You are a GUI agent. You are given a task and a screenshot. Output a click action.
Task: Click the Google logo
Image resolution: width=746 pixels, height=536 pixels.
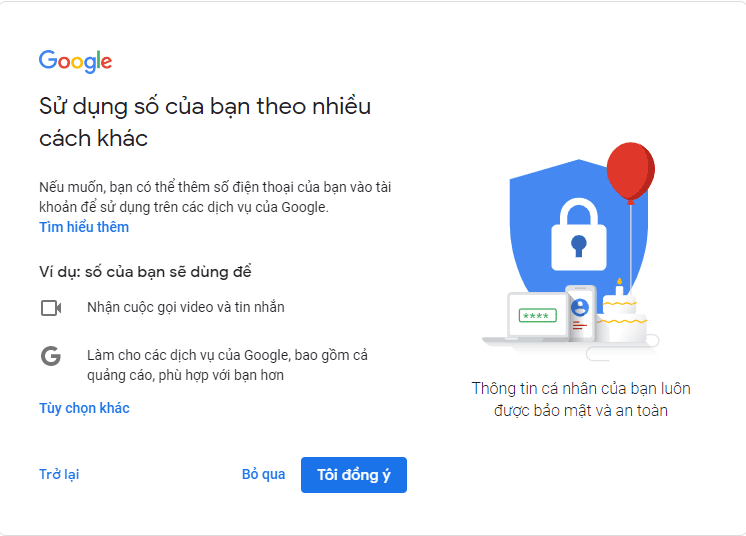tap(75, 61)
